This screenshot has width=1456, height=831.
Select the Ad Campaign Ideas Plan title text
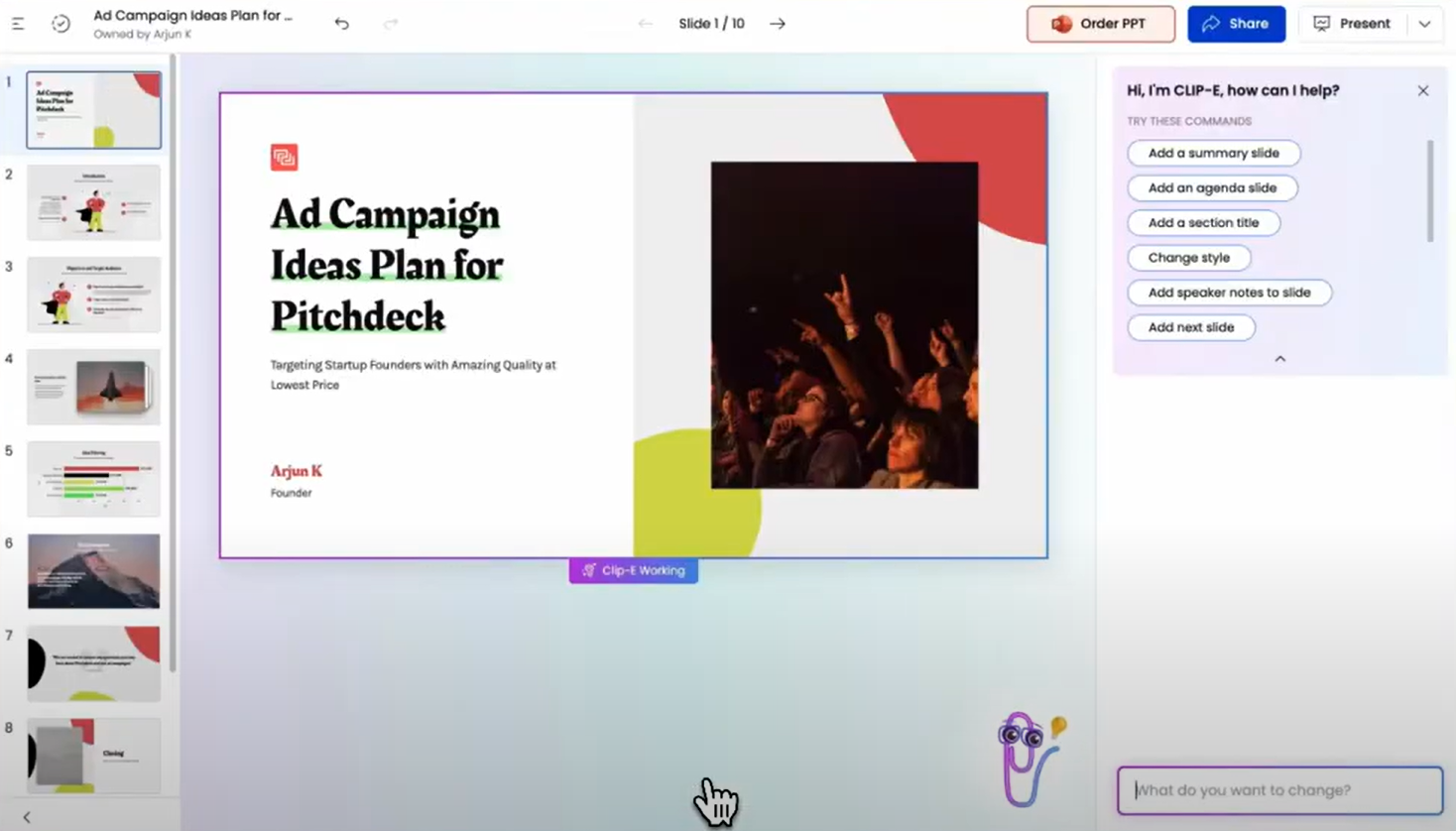point(387,265)
